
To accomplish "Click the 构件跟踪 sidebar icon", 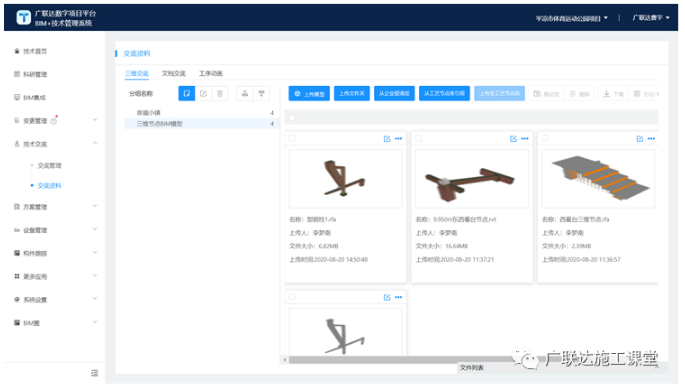I will pyautogui.click(x=17, y=253).
